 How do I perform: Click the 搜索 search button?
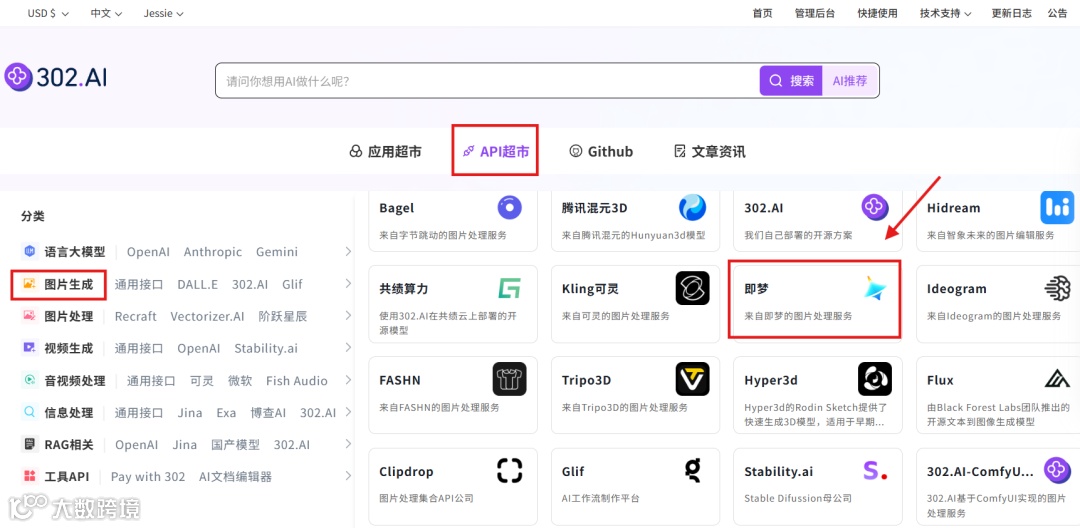tap(791, 81)
